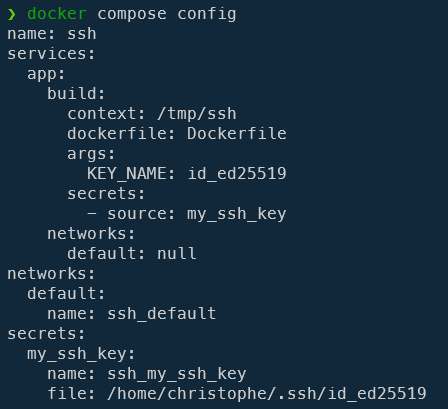Image resolution: width=448 pixels, height=409 pixels.
Task: Click the word docker in the command
Action: [57, 14]
